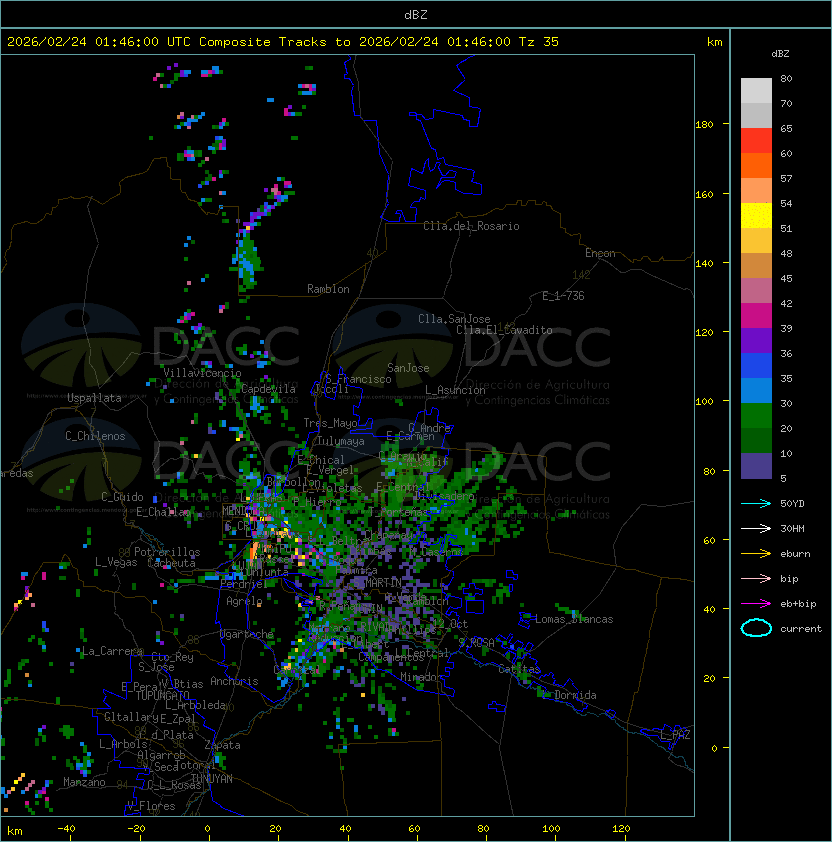Click the 'S_Francisco' map label

(358, 379)
